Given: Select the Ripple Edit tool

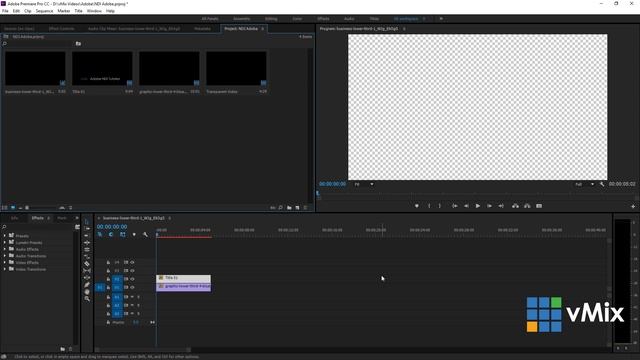Looking at the screenshot, I should 87,236.
